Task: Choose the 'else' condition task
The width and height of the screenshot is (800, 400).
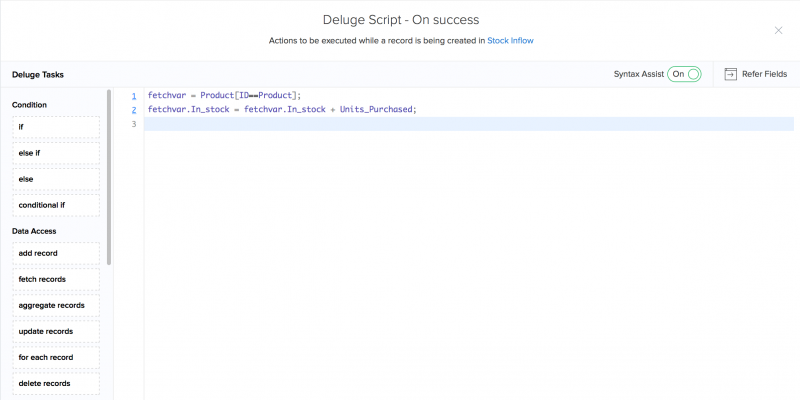Action: coord(56,179)
